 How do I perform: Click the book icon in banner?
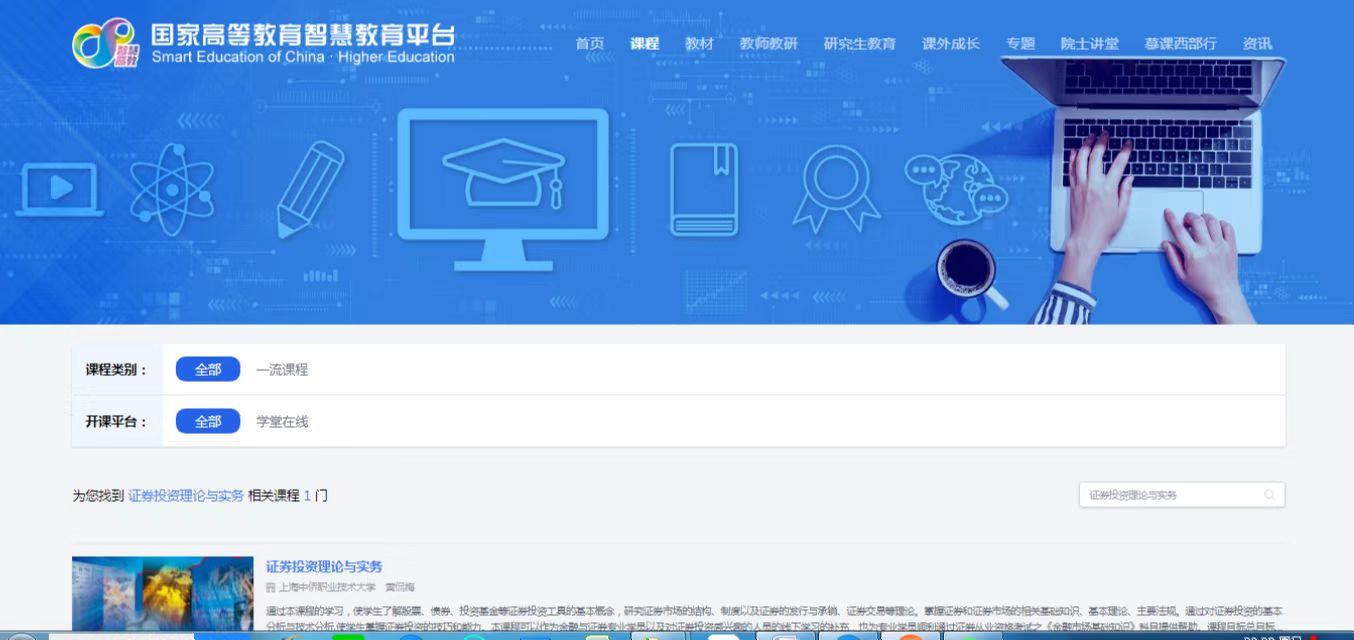click(x=704, y=190)
